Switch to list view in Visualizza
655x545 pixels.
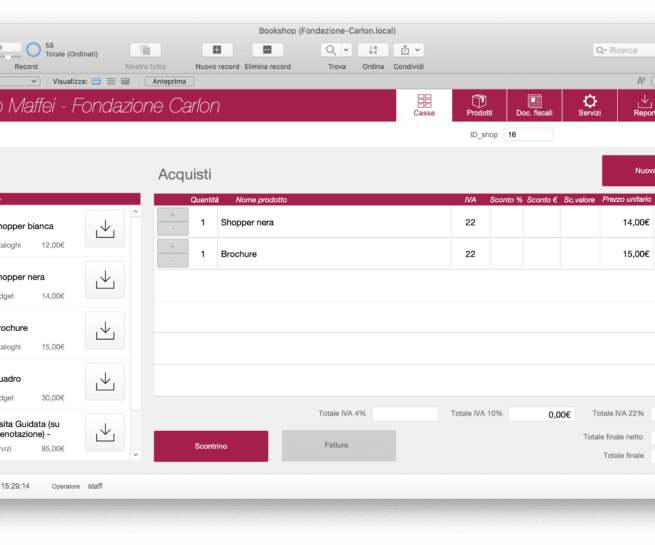click(111, 81)
